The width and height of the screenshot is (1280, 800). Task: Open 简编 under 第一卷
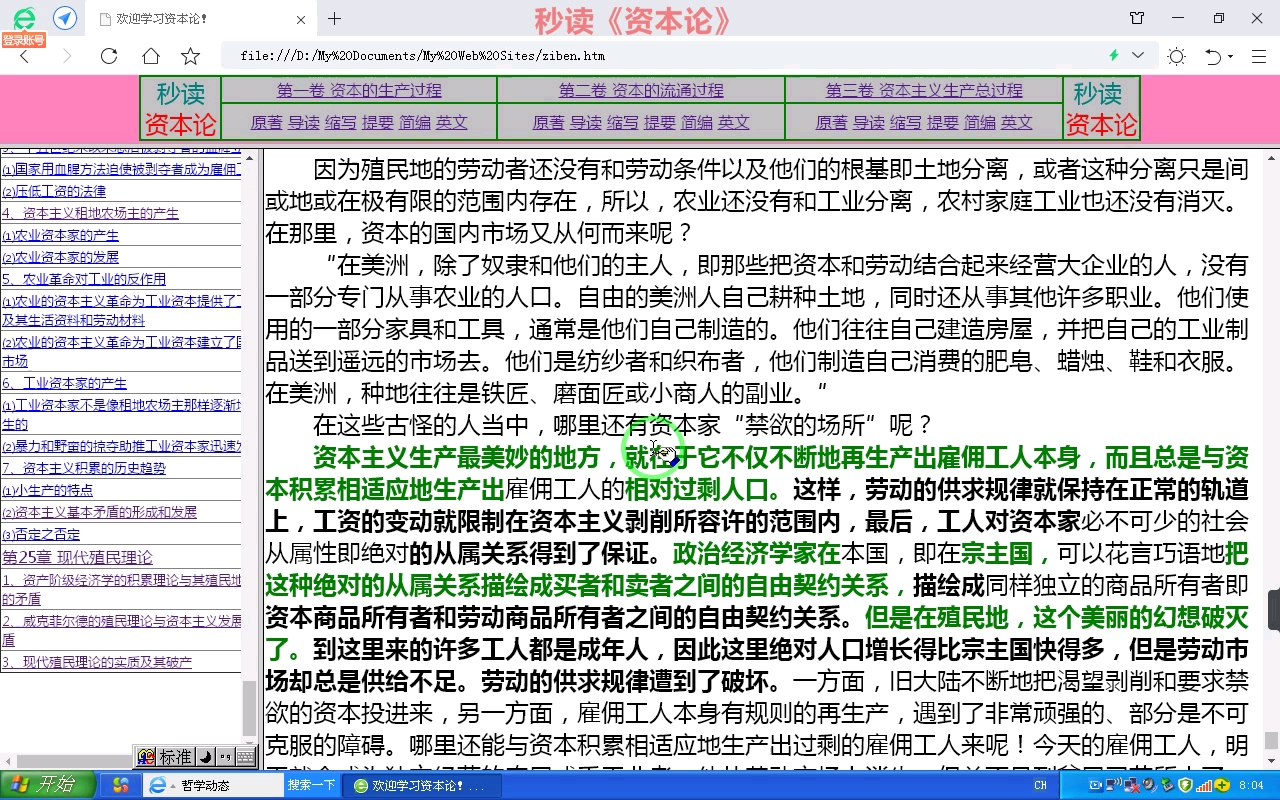415,122
